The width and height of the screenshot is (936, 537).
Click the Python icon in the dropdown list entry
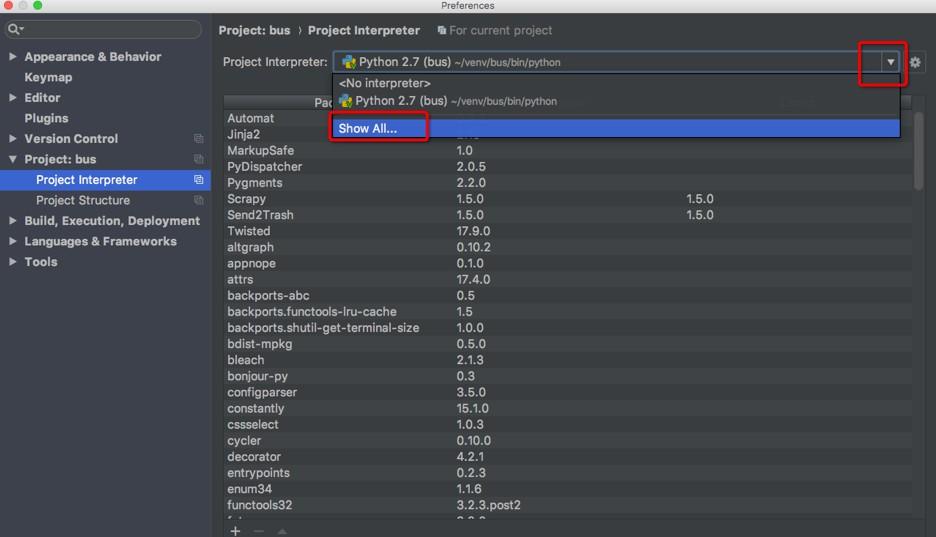point(346,101)
